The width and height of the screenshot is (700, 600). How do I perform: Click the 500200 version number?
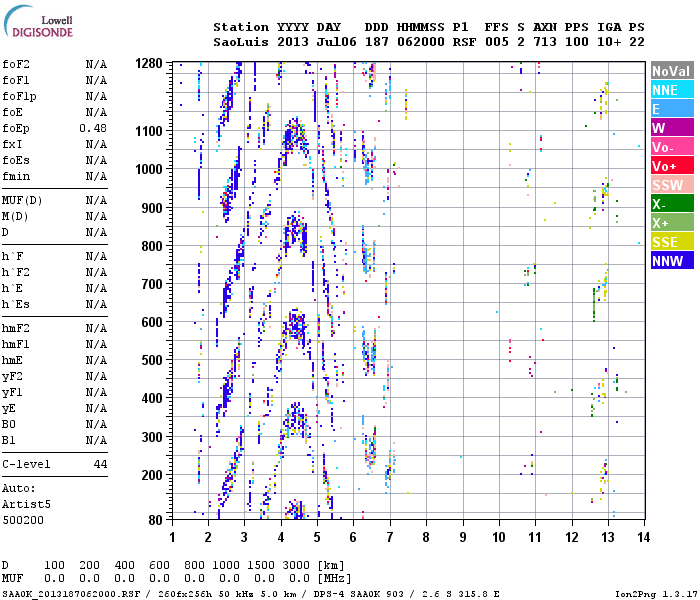[x=23, y=520]
